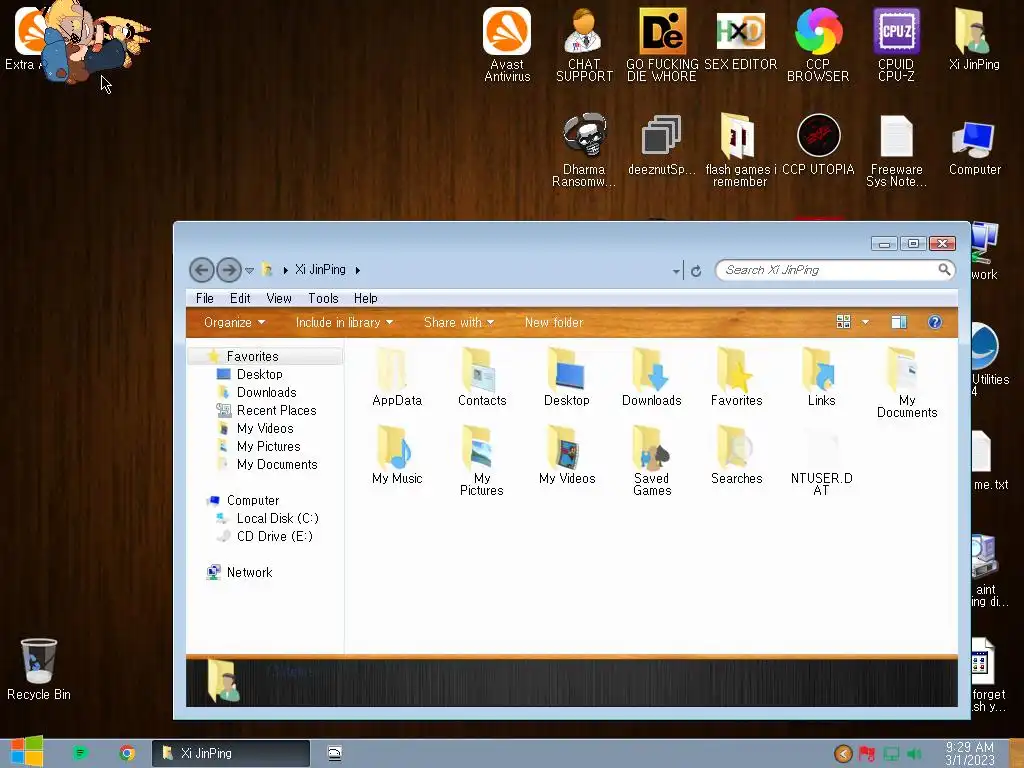
Task: Click the flash games i remember folder
Action: [740, 150]
